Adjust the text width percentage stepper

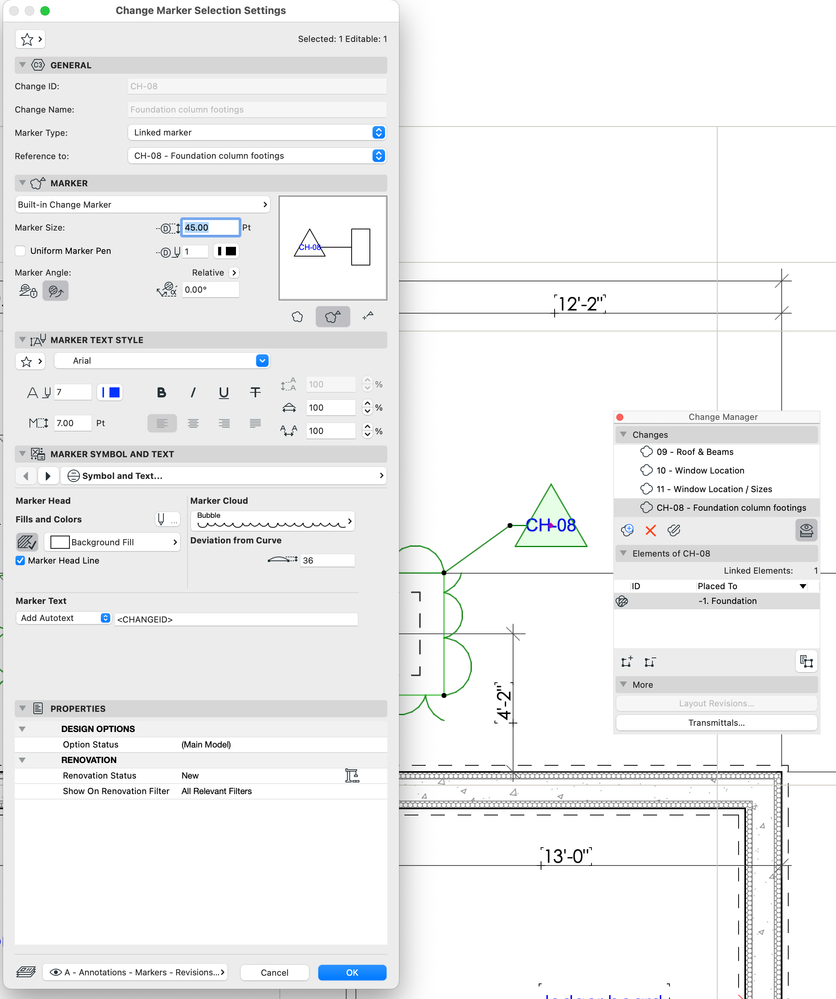pyautogui.click(x=367, y=408)
